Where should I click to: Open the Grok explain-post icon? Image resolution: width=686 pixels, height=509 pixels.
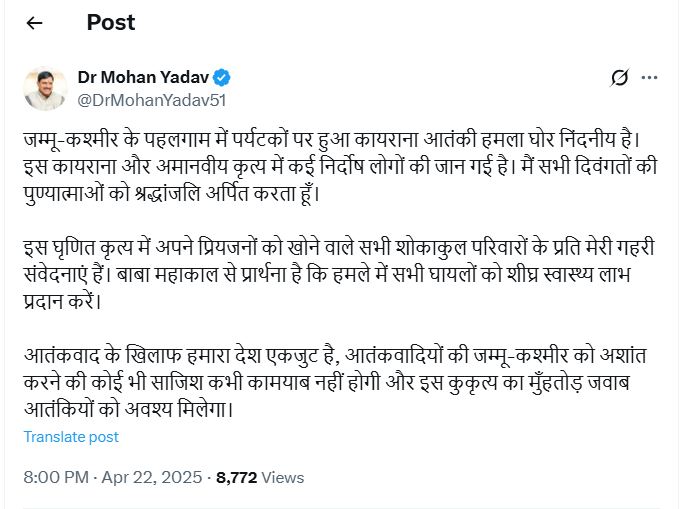point(619,78)
